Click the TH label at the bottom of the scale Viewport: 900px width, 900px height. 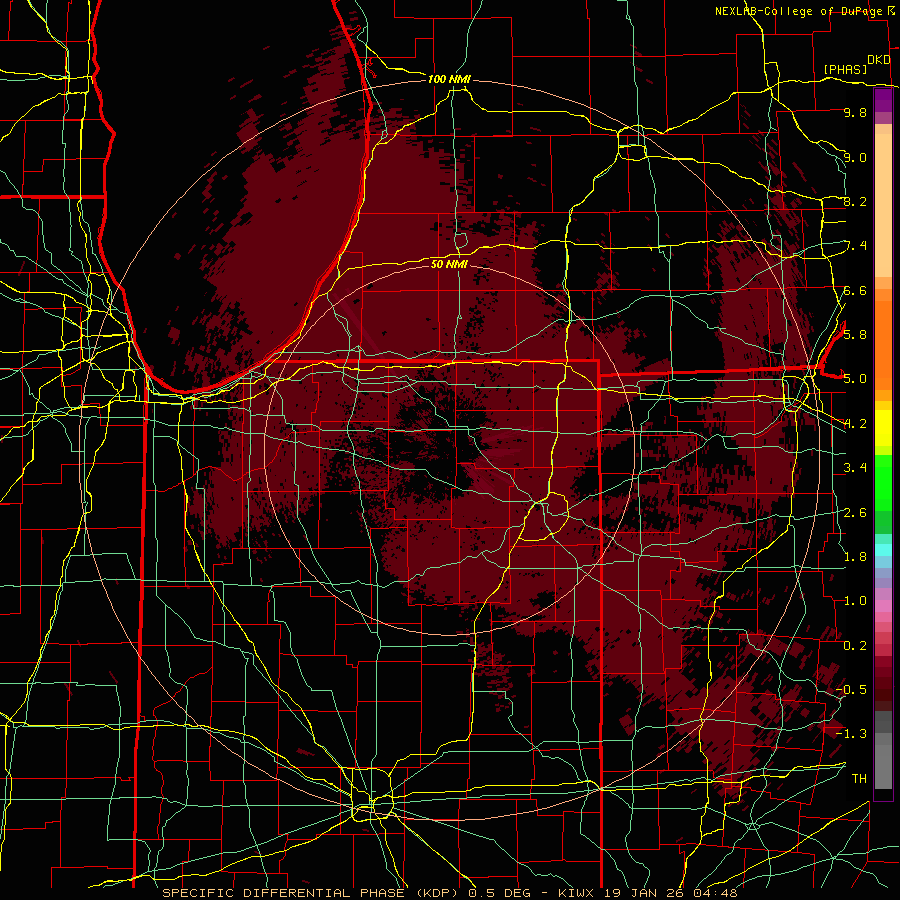(859, 778)
